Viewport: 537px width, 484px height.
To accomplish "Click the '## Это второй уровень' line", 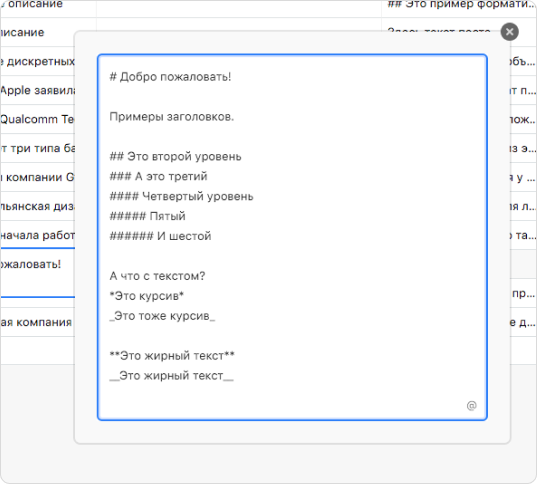I will (175, 157).
